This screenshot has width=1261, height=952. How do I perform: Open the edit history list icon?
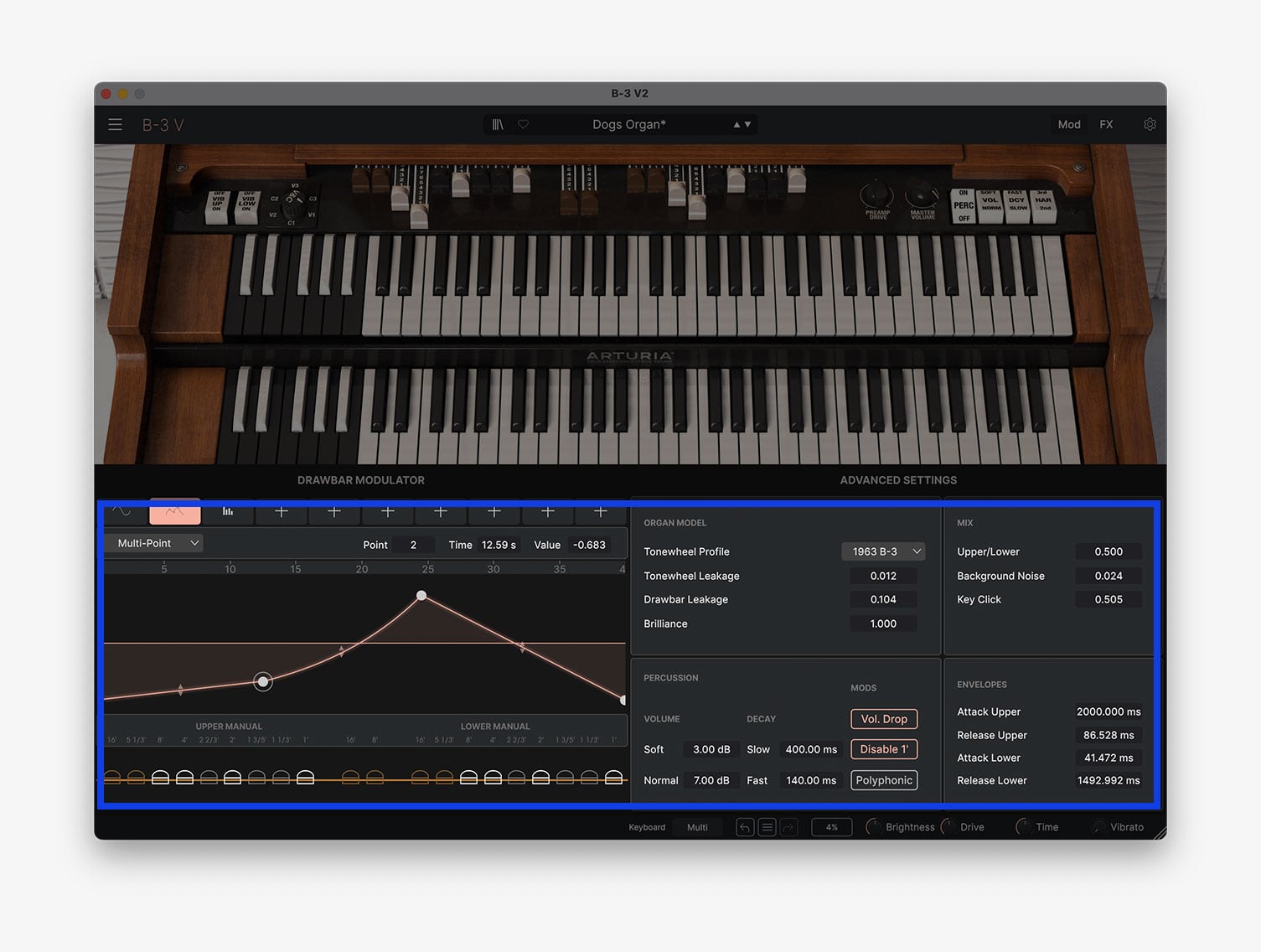pos(767,827)
